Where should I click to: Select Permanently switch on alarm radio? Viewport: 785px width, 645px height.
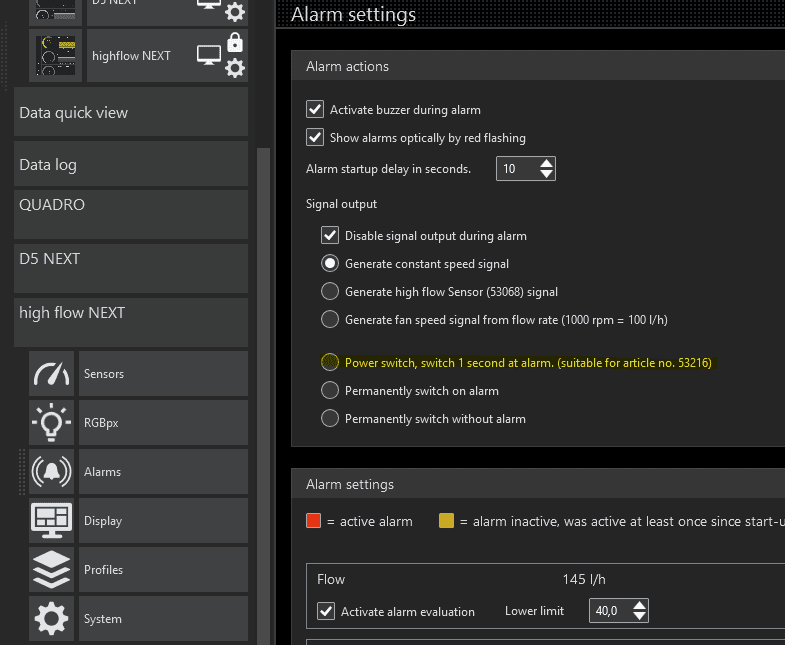[x=330, y=390]
